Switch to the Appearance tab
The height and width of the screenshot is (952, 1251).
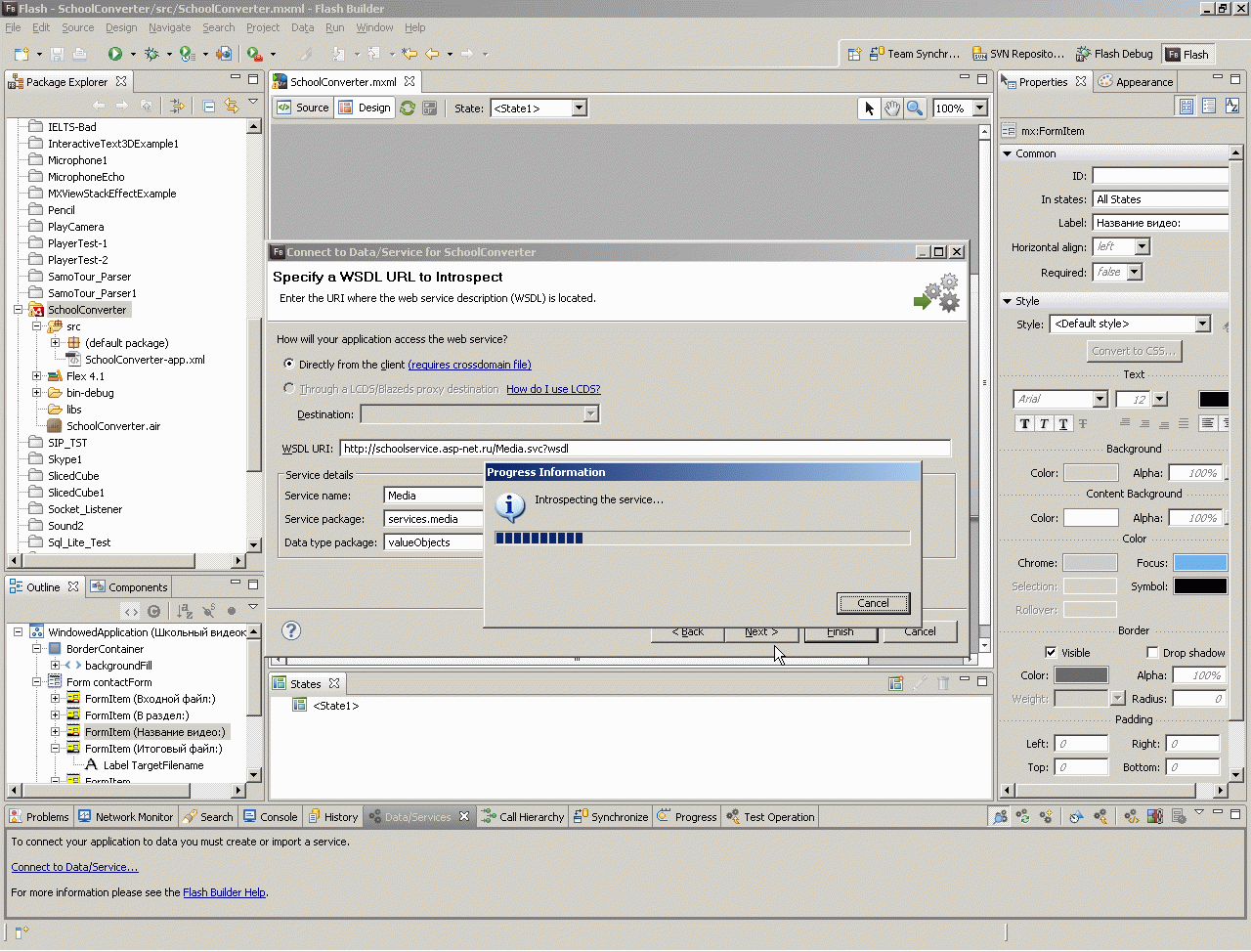coord(1136,82)
